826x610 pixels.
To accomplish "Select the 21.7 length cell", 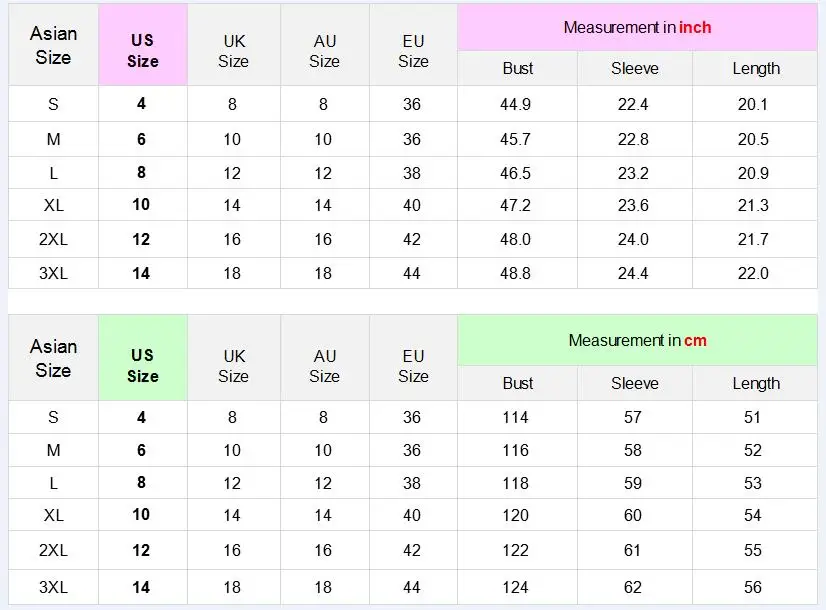I will tap(753, 239).
